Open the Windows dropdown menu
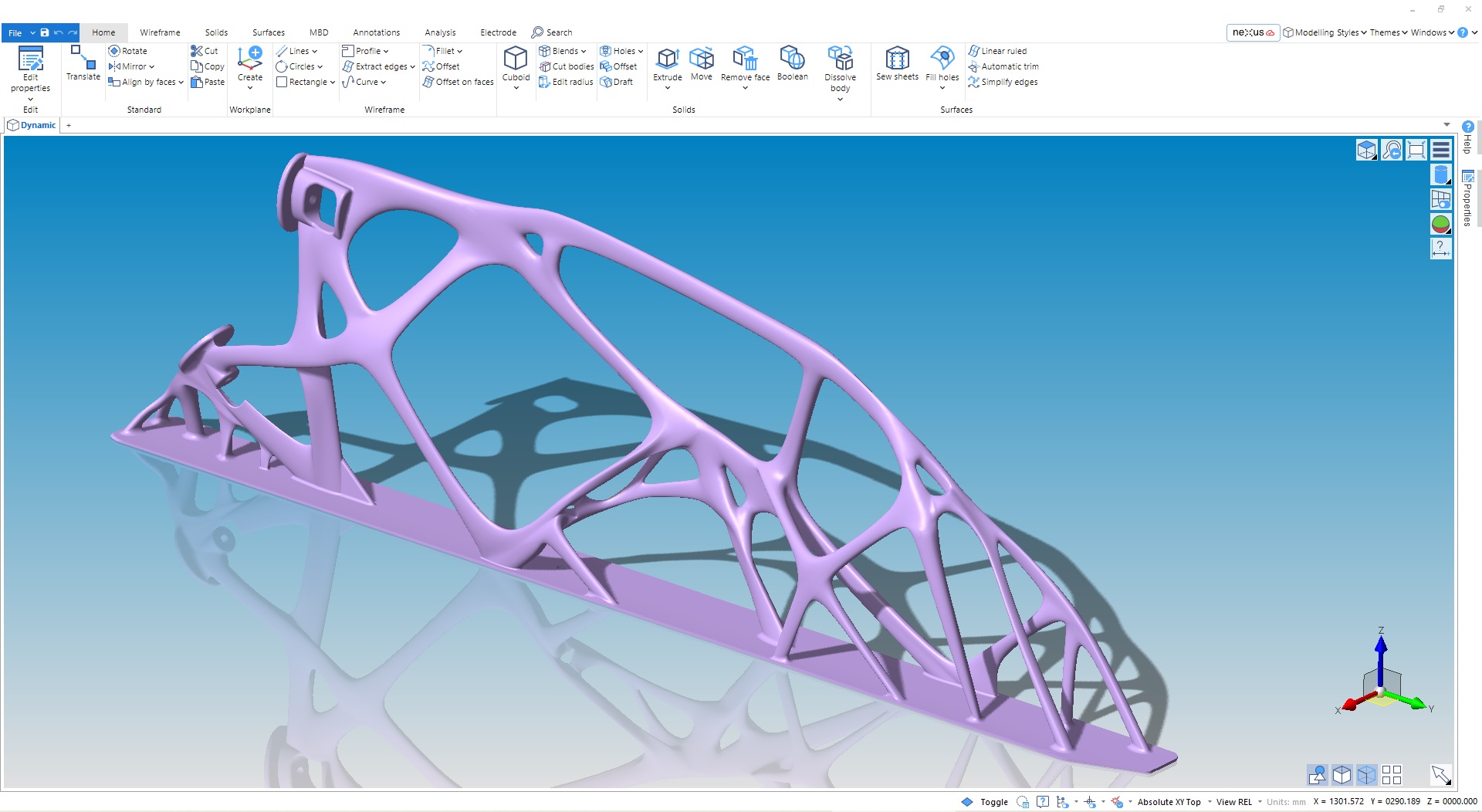This screenshot has width=1482, height=812. coord(1433,32)
